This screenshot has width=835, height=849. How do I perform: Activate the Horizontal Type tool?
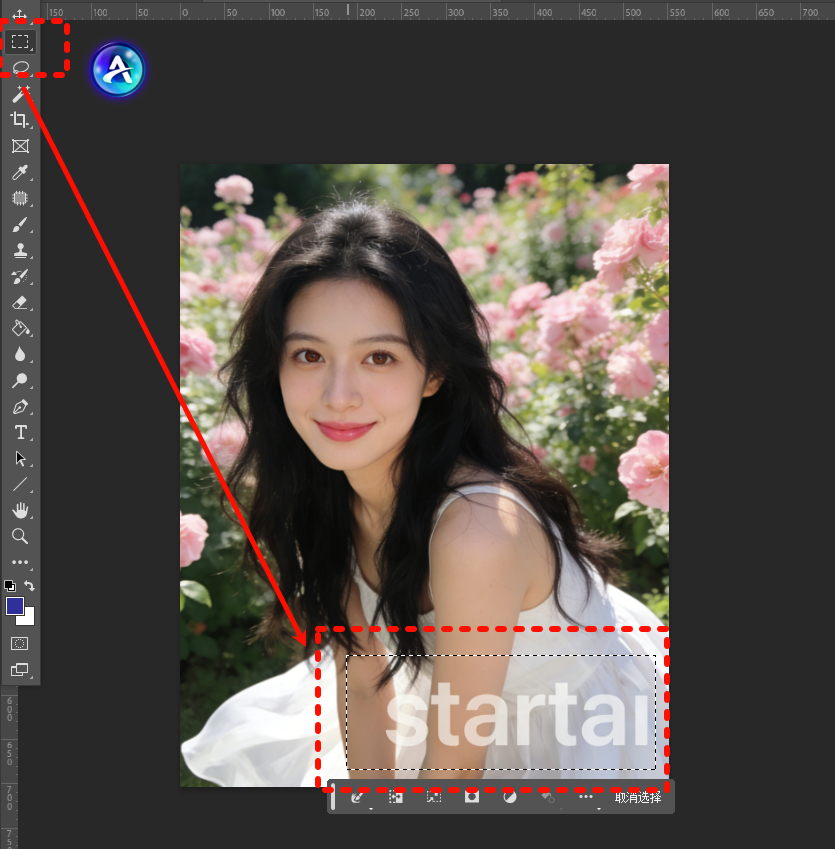[20, 433]
